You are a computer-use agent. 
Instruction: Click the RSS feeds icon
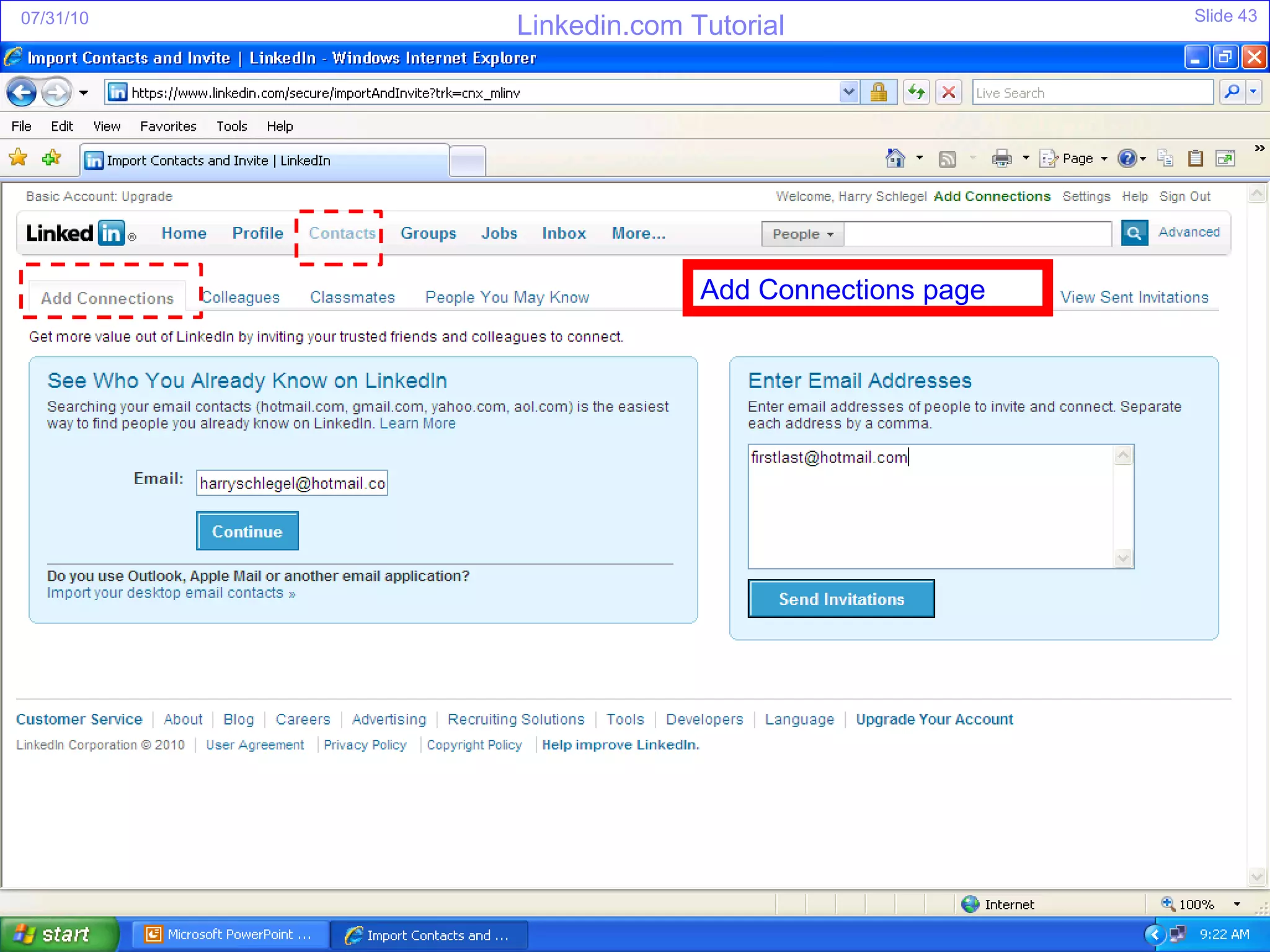pos(948,159)
